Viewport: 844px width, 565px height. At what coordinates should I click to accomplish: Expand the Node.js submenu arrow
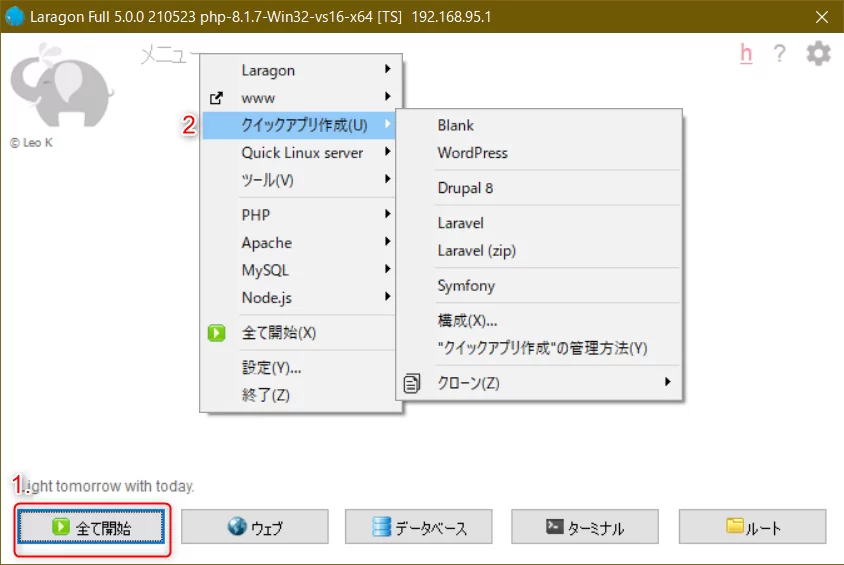point(388,296)
